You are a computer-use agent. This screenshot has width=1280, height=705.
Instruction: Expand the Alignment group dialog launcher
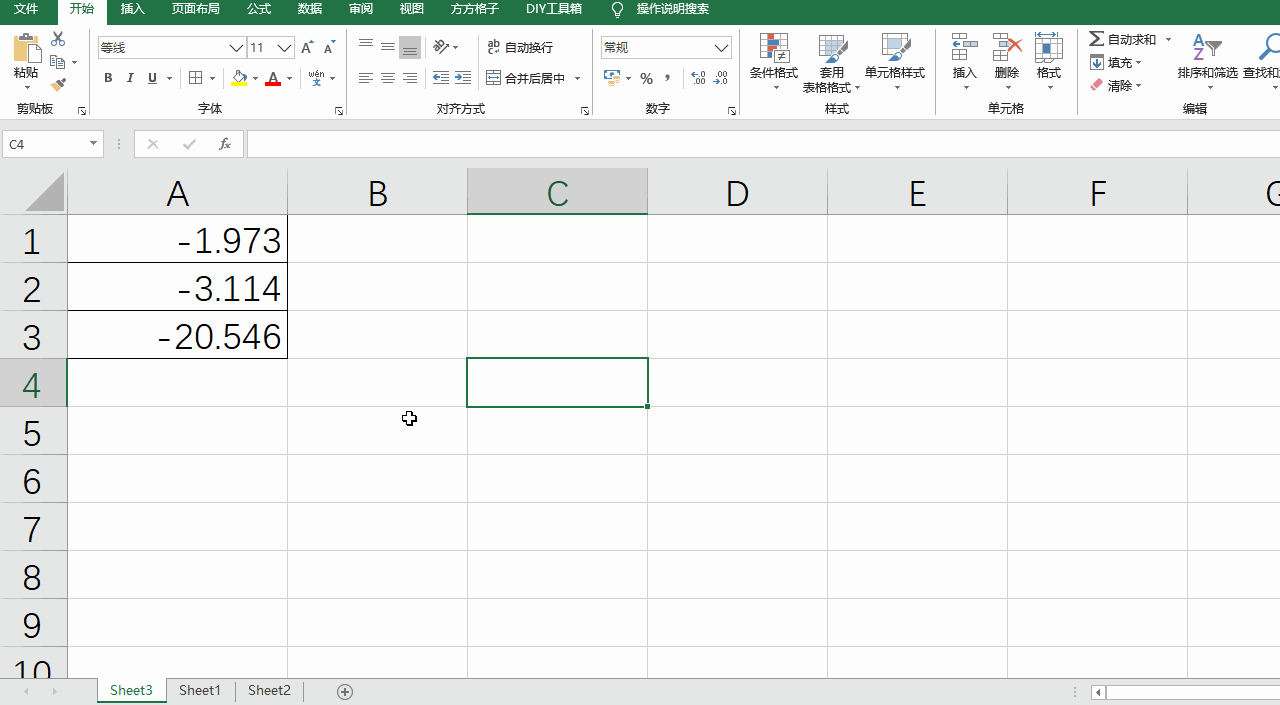pos(585,111)
